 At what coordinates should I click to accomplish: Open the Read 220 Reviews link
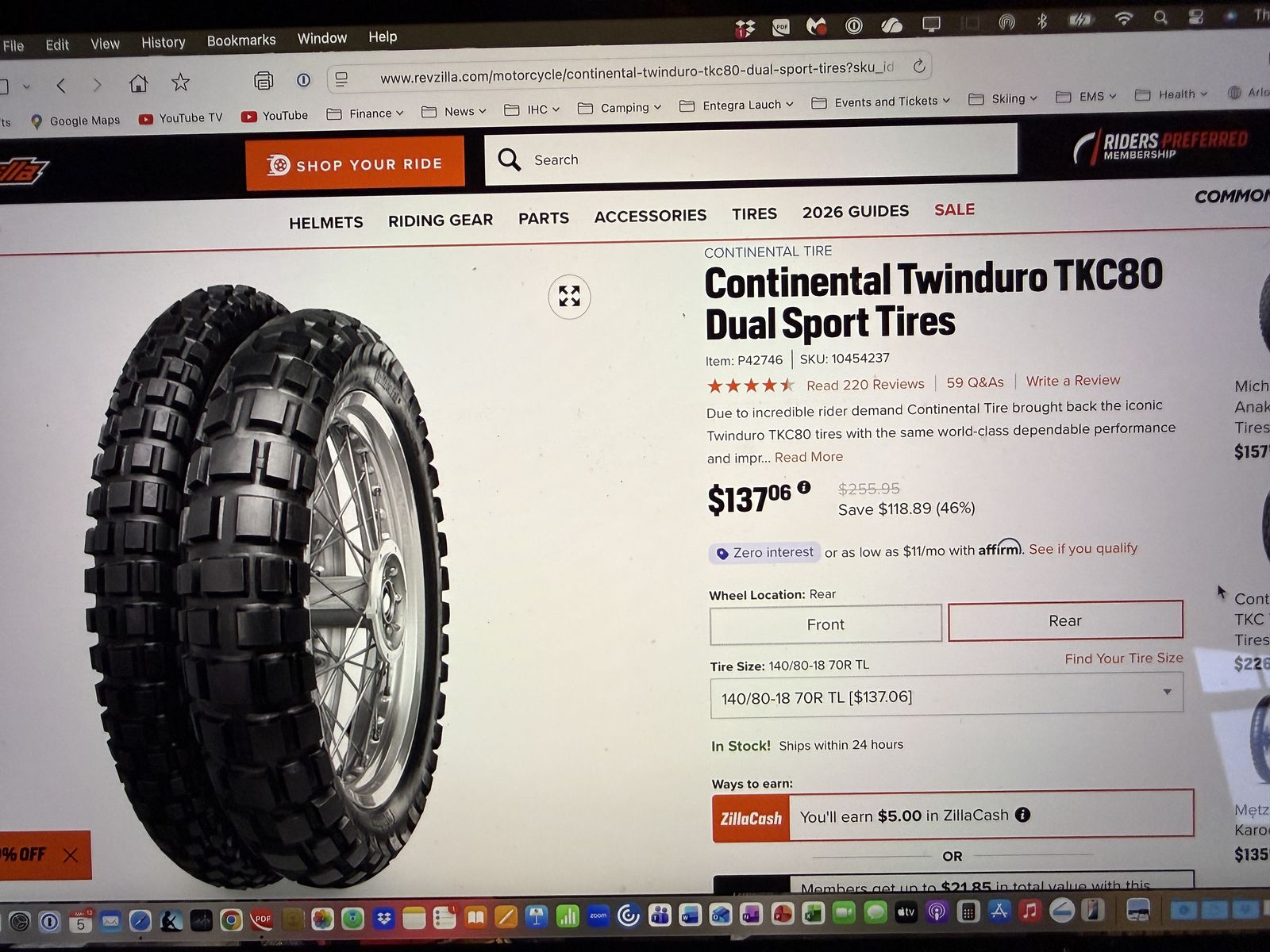tap(865, 384)
